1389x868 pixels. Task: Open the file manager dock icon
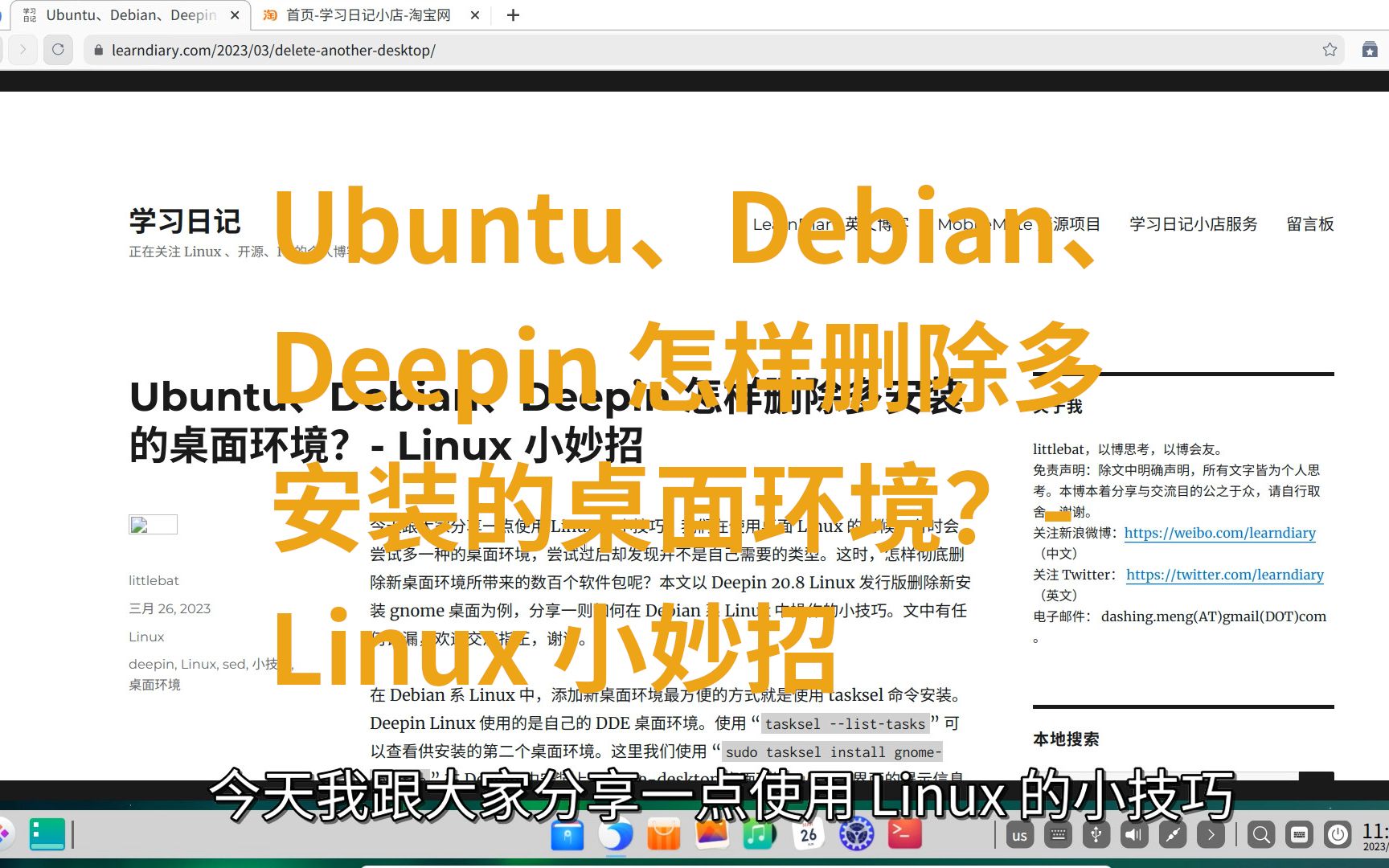click(567, 834)
